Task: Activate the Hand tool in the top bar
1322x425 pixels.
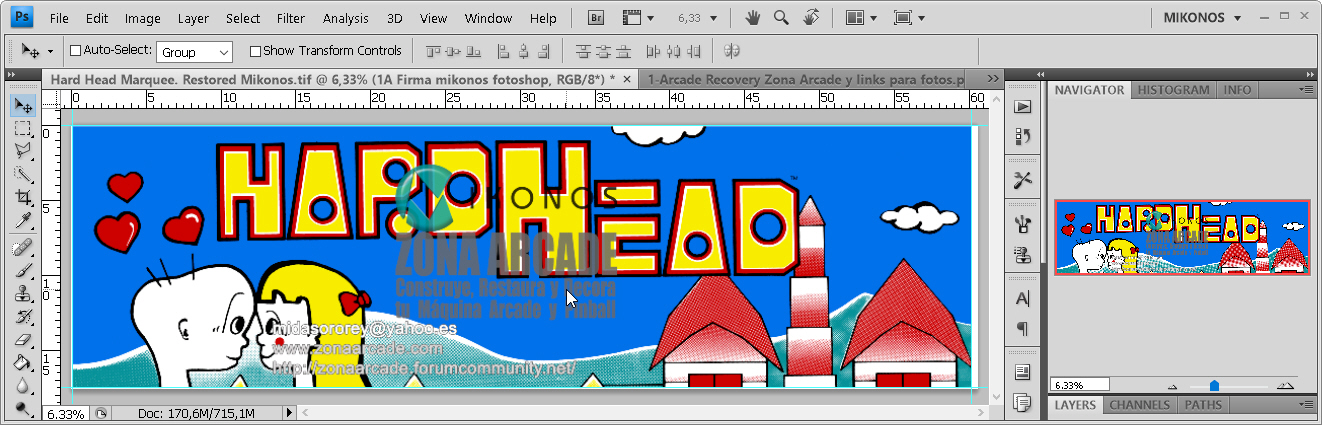Action: tap(753, 18)
